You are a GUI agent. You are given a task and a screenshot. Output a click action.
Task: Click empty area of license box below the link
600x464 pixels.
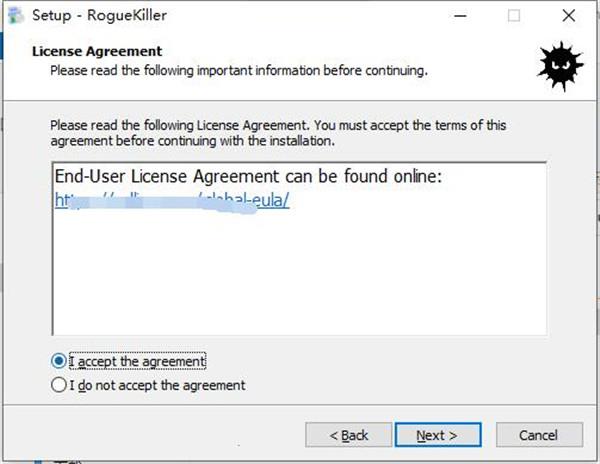[x=299, y=274]
